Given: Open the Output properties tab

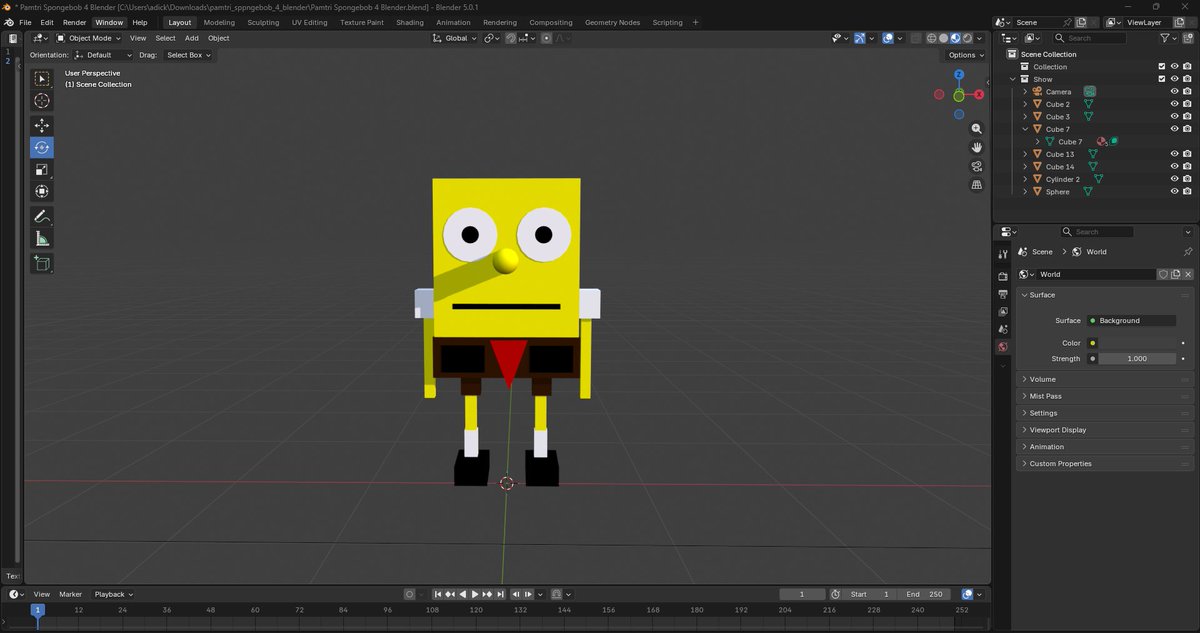Looking at the screenshot, I should coord(1003,294).
